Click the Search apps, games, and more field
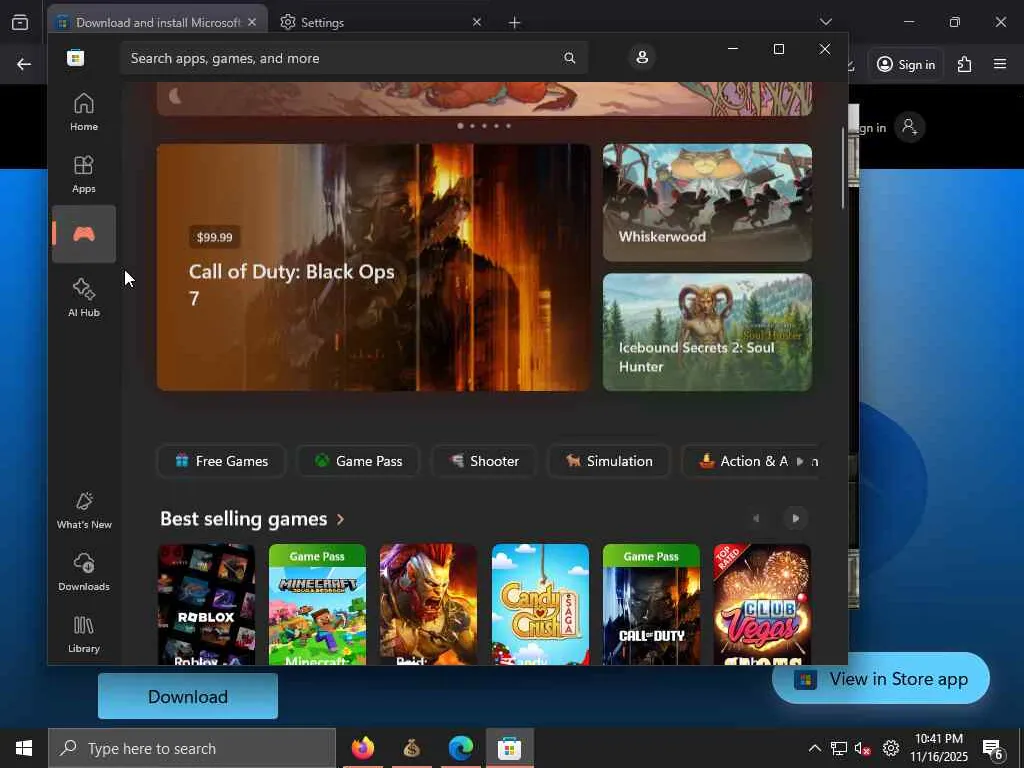This screenshot has width=1024, height=768. pyautogui.click(x=354, y=58)
